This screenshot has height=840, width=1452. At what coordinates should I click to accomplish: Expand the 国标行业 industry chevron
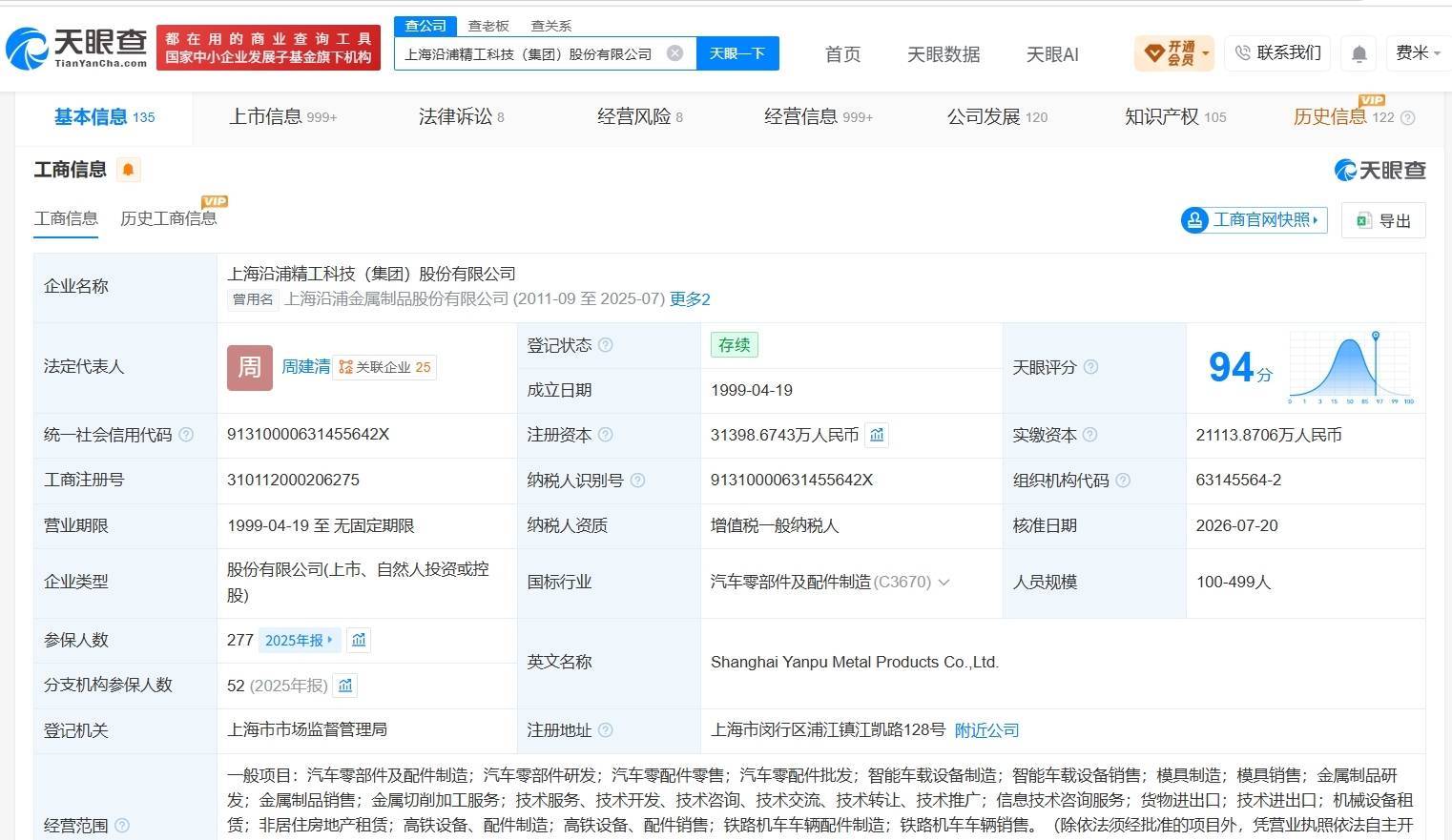[x=944, y=582]
